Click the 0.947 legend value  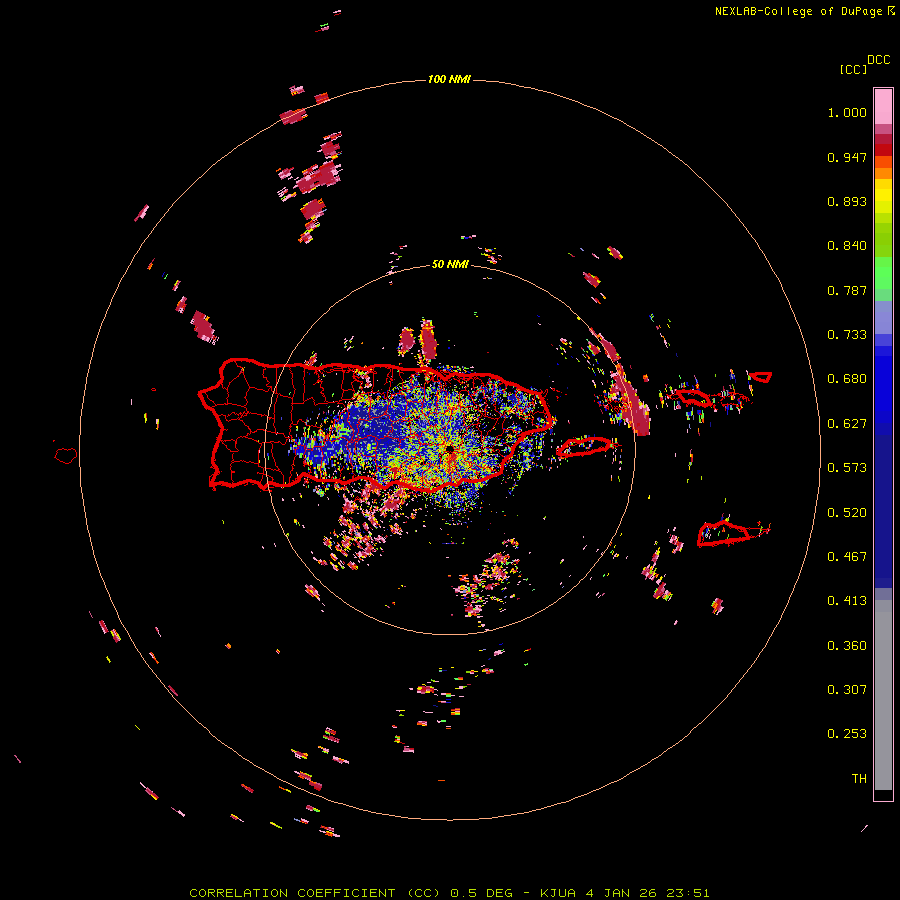[x=847, y=157]
